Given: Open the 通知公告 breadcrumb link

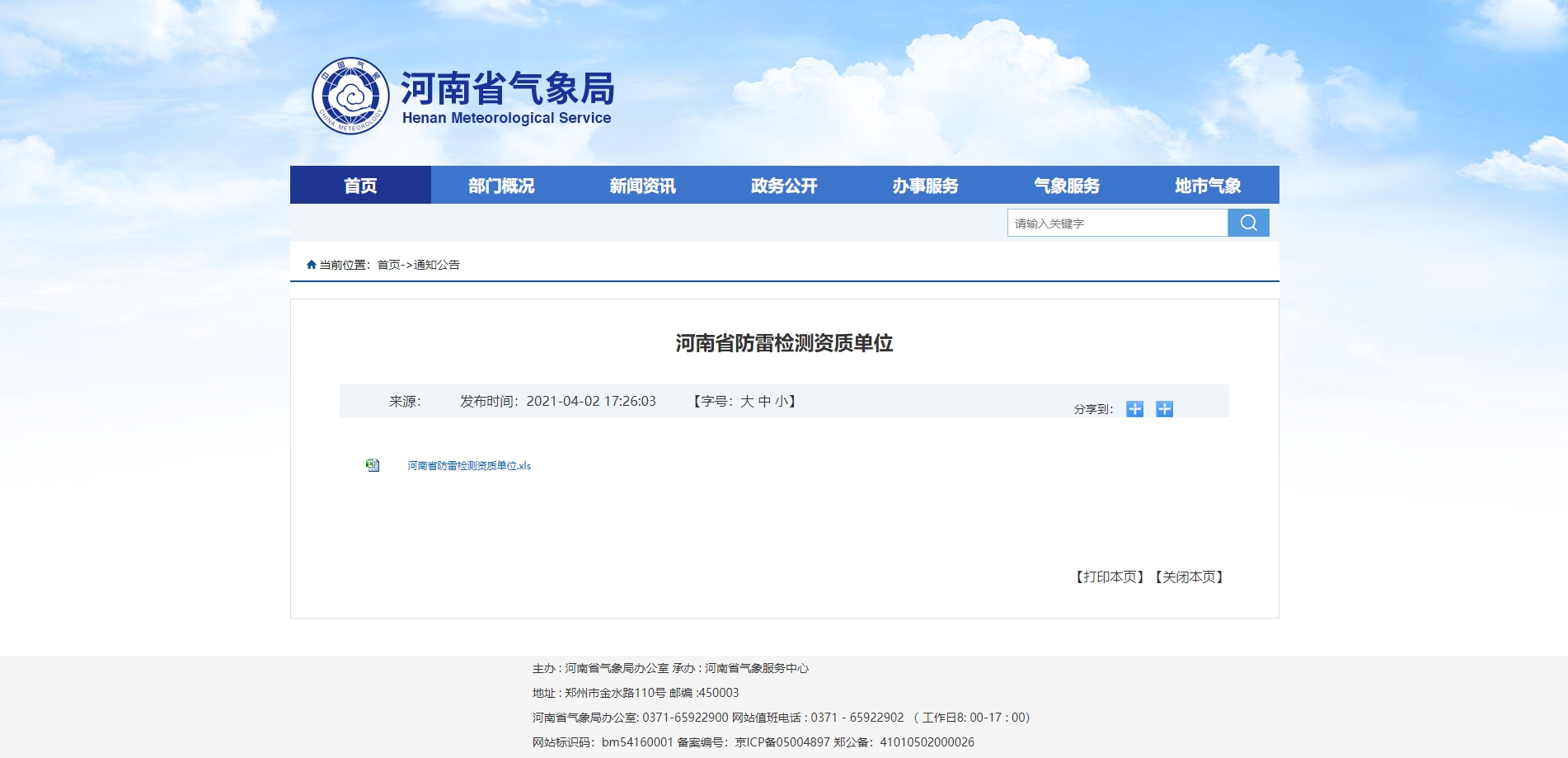Looking at the screenshot, I should pos(437,265).
